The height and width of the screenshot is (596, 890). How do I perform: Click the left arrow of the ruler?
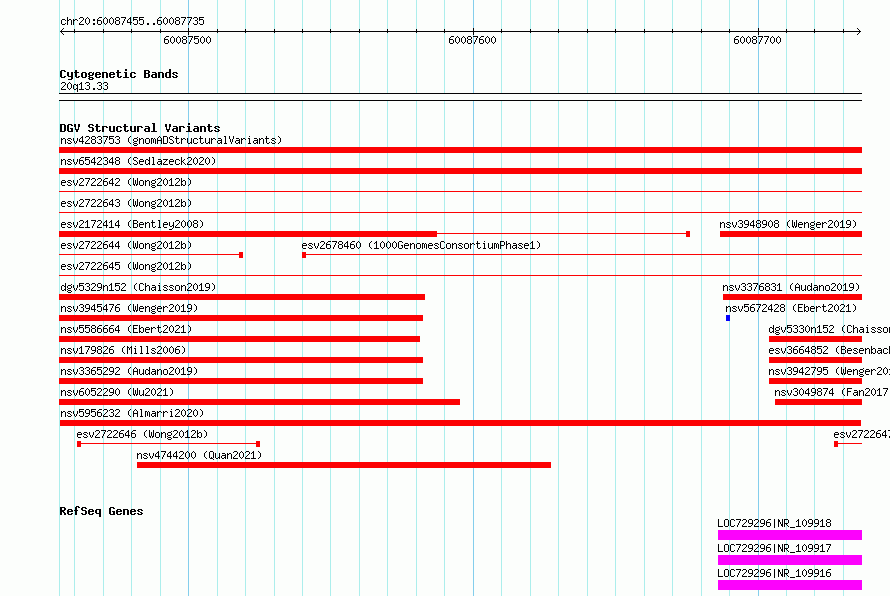click(62, 31)
